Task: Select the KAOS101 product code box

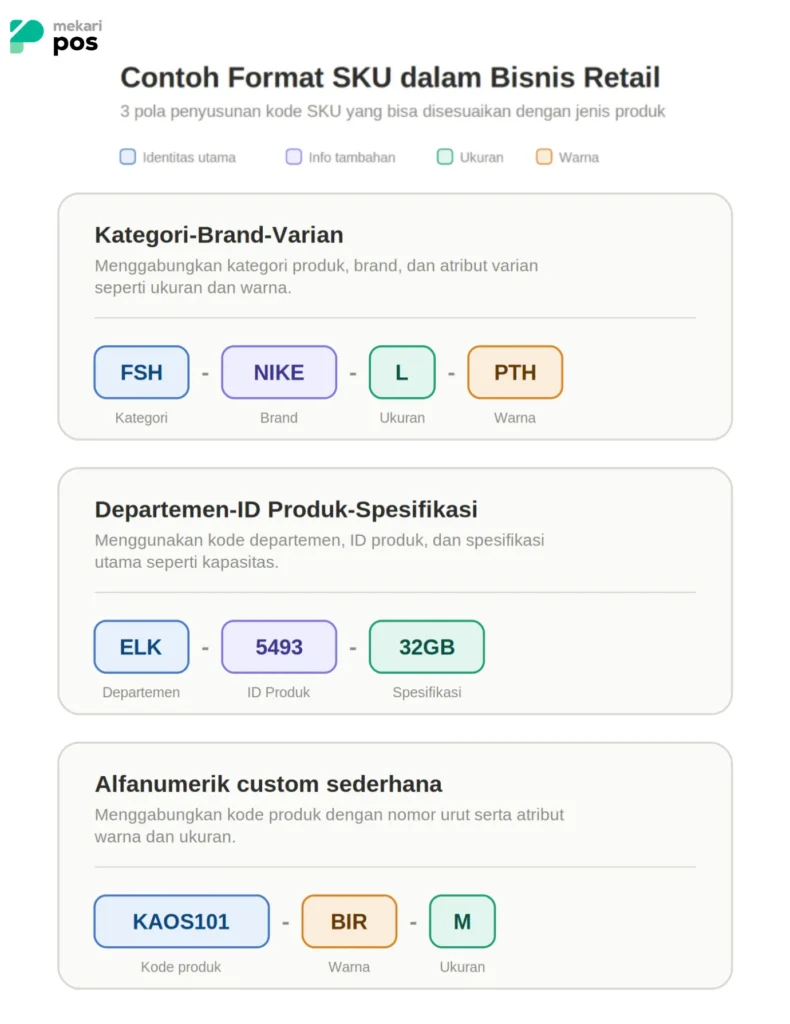Action: (182, 921)
